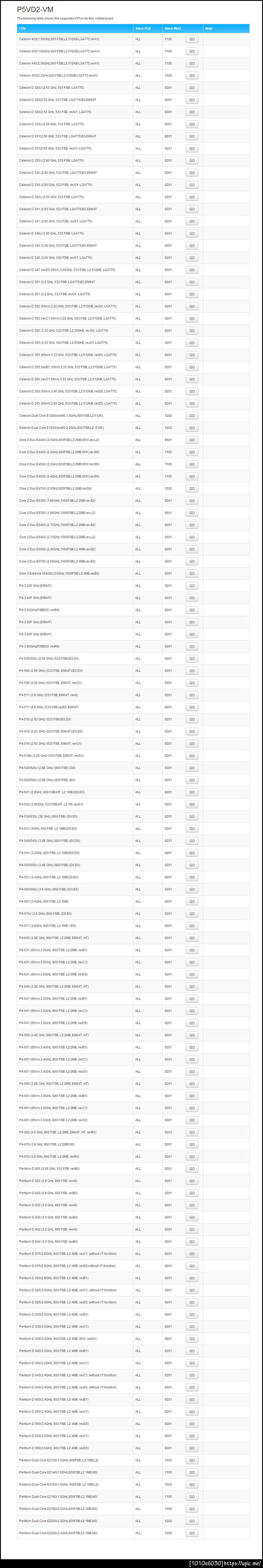Click the CPU column header
263x1568 pixels.
coord(22,28)
